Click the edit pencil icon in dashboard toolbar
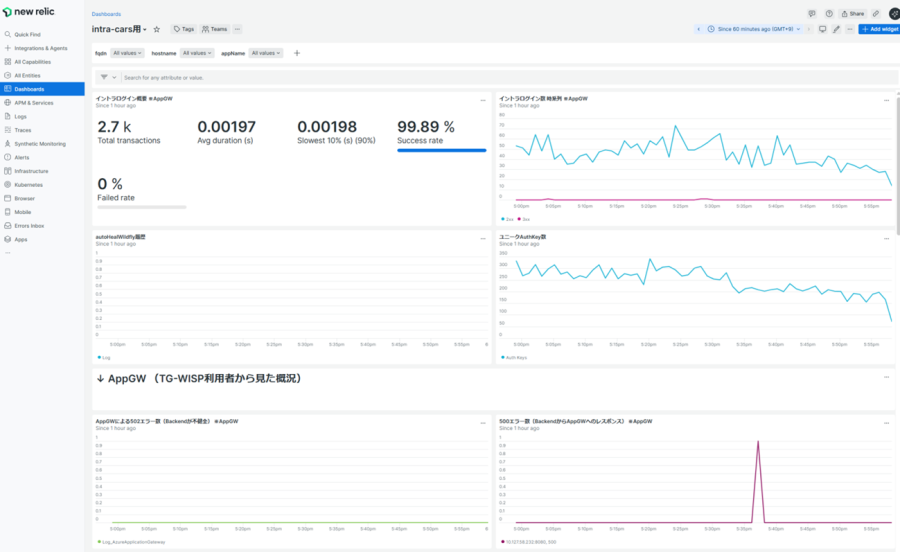This screenshot has width=900, height=552. [x=836, y=29]
